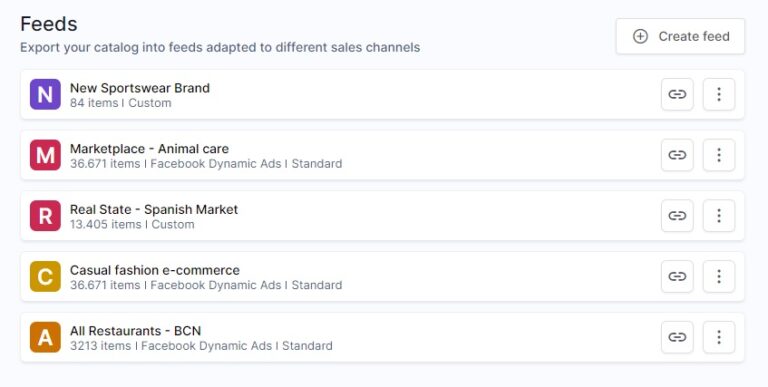Copy link for Real State - Spanish Market feed
768x387 pixels.
pyautogui.click(x=677, y=216)
